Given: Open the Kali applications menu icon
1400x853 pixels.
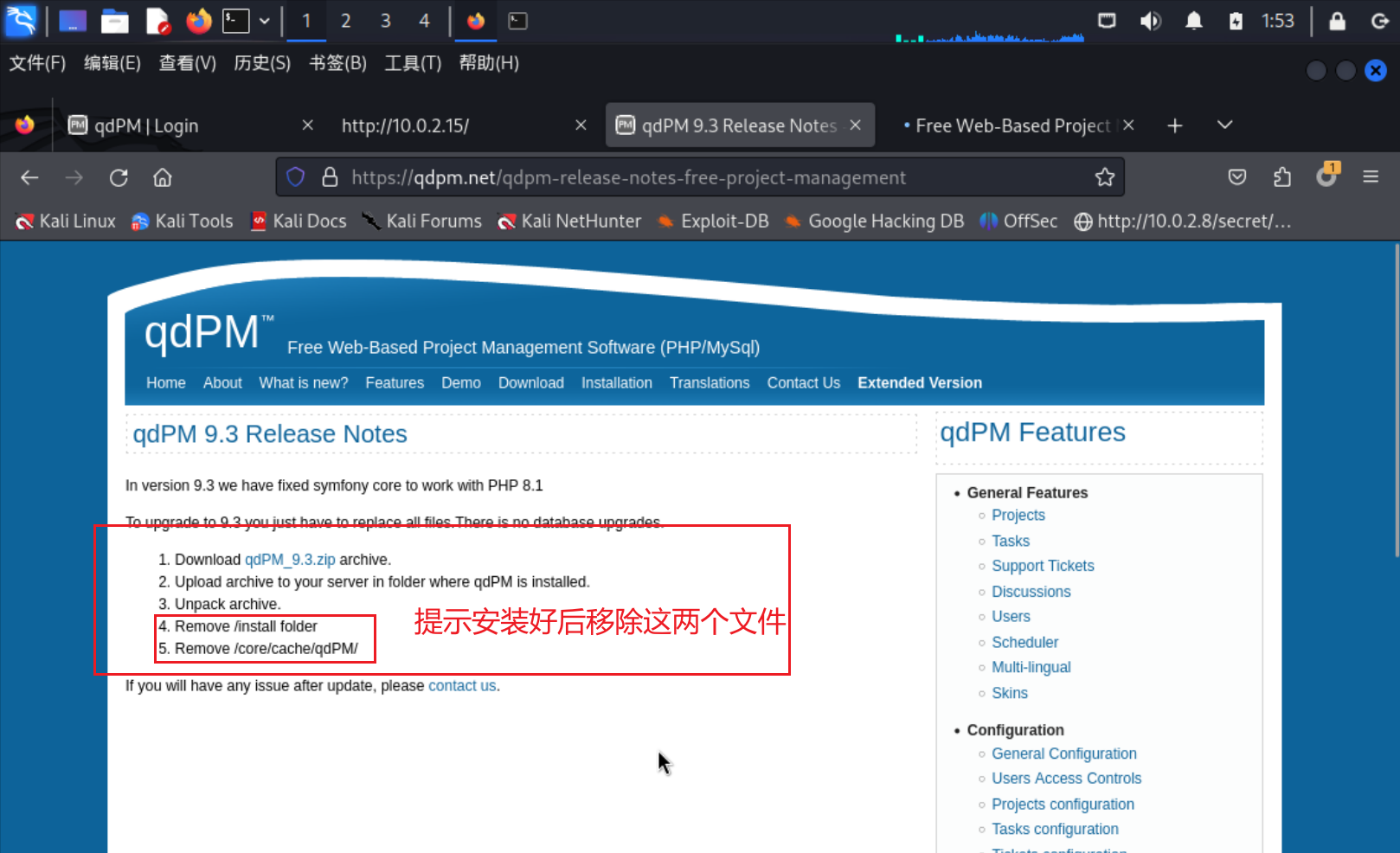Looking at the screenshot, I should (x=21, y=21).
